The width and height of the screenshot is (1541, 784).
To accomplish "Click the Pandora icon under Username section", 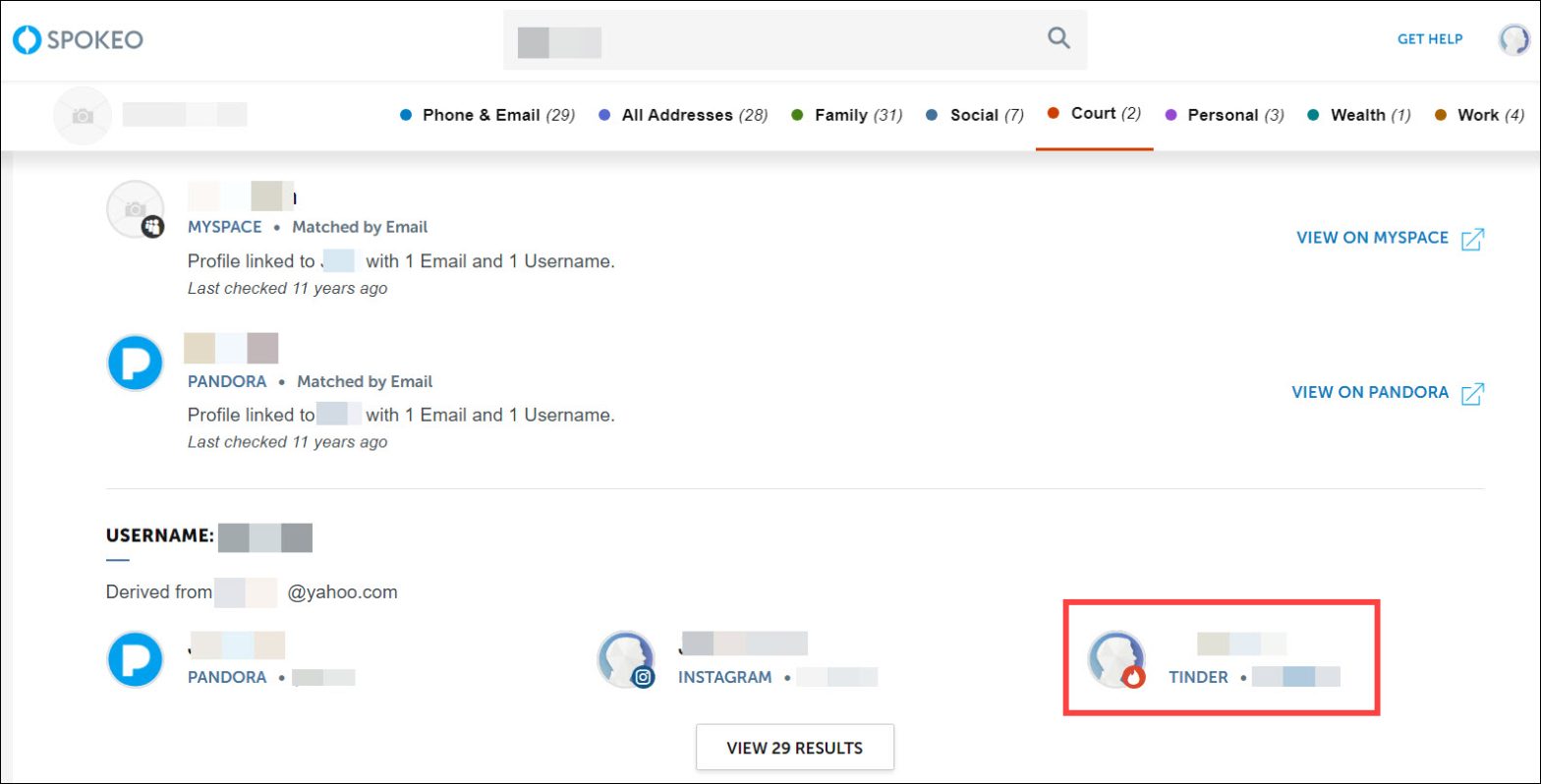I will (135, 659).
